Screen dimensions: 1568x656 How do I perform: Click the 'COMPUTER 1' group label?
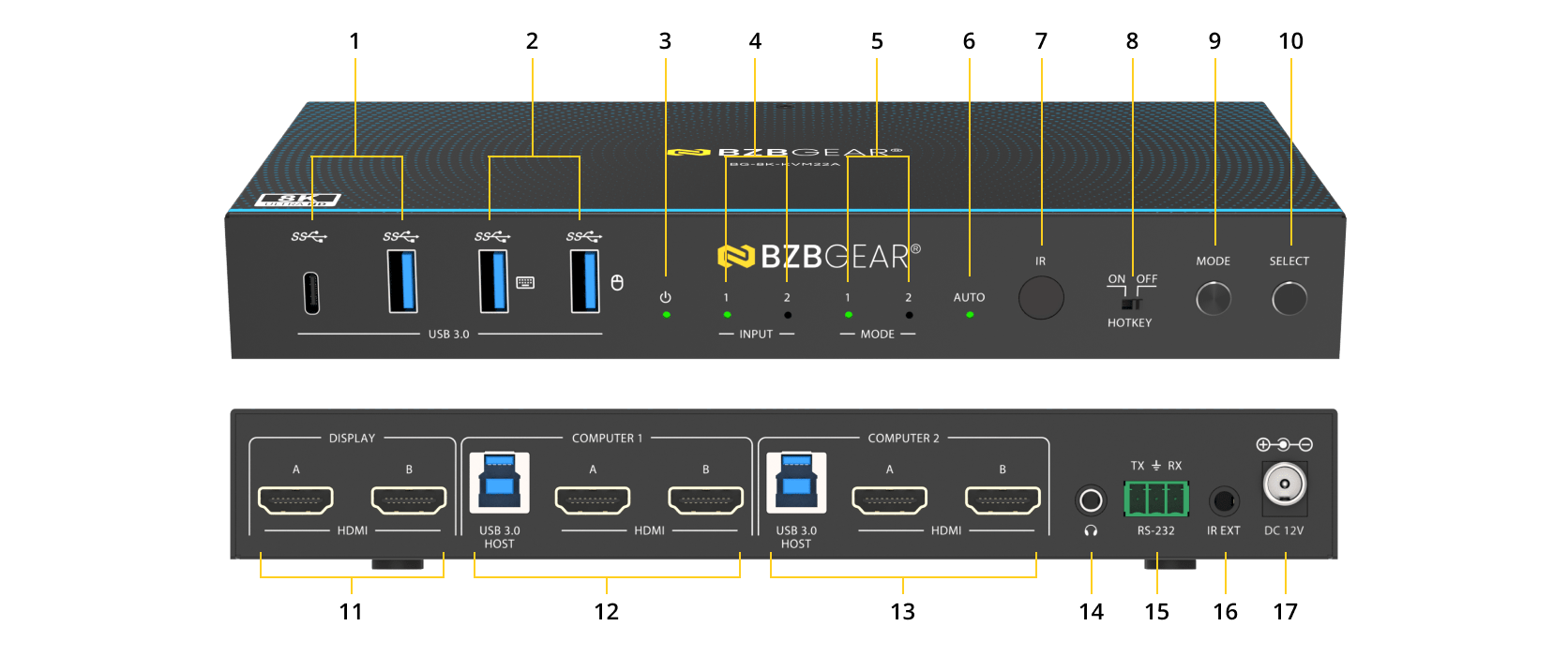click(x=608, y=438)
